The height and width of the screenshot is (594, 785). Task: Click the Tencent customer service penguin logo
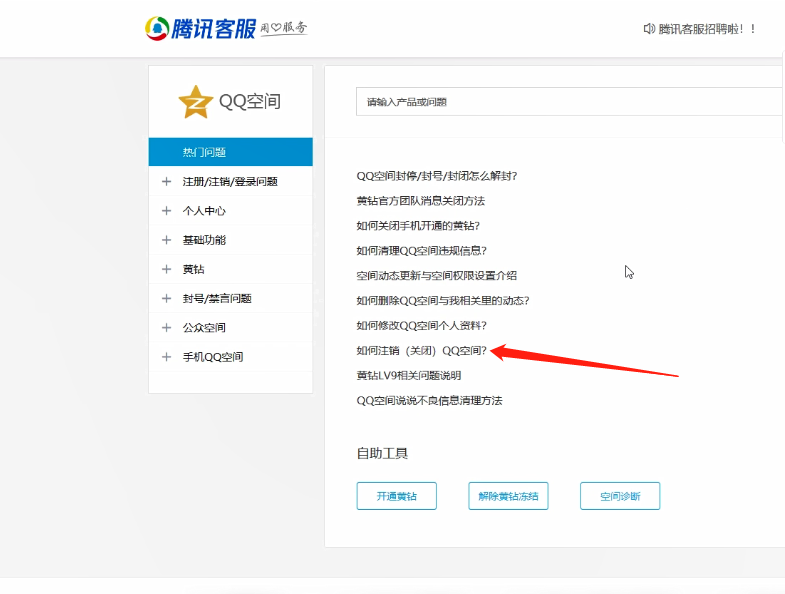click(157, 28)
